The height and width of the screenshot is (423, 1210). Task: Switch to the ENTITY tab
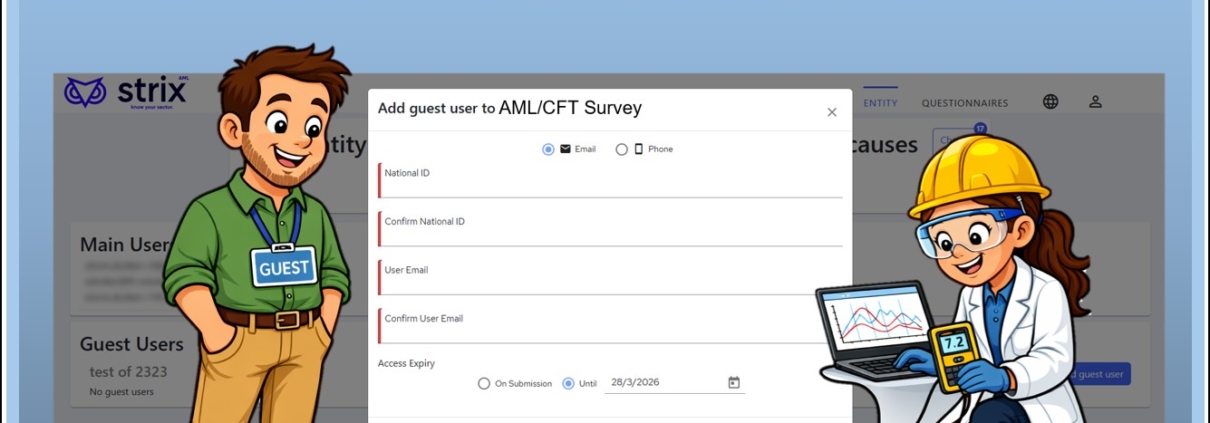click(x=881, y=102)
